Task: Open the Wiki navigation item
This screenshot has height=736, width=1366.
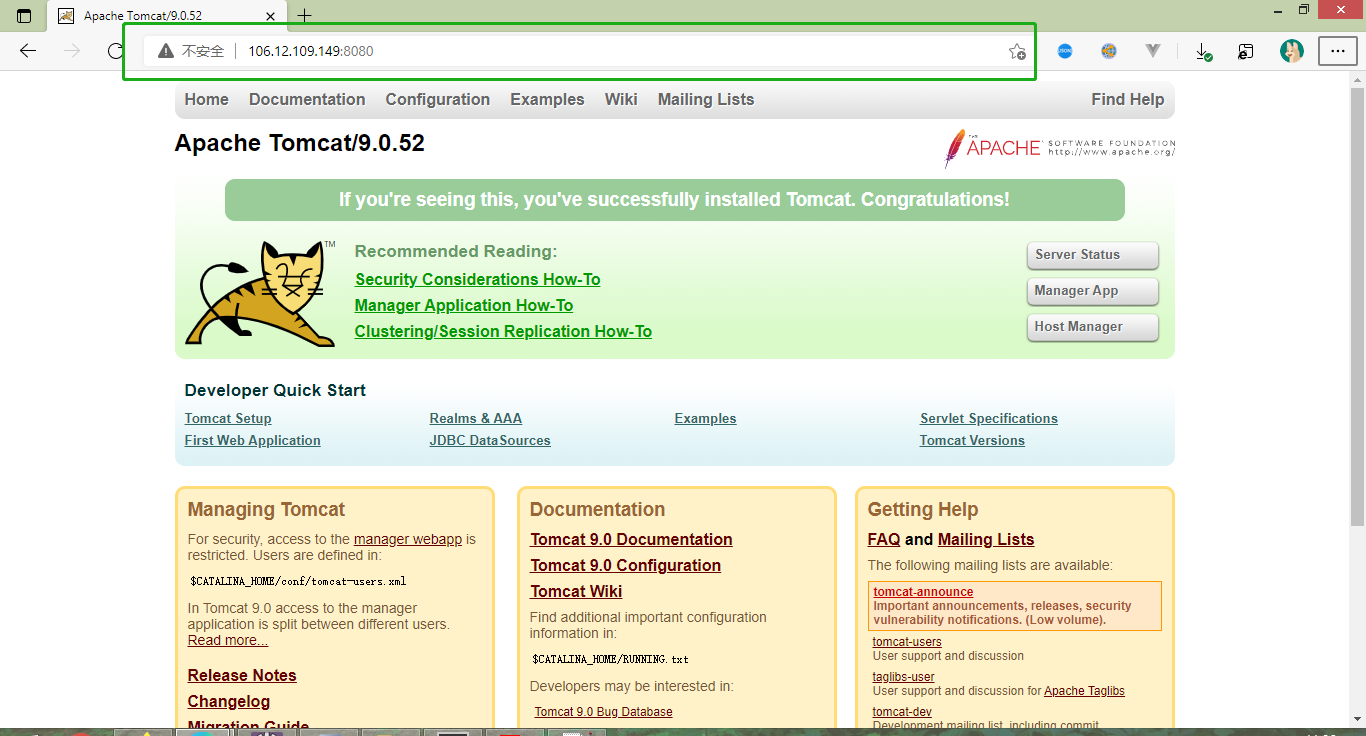Action: 621,99
